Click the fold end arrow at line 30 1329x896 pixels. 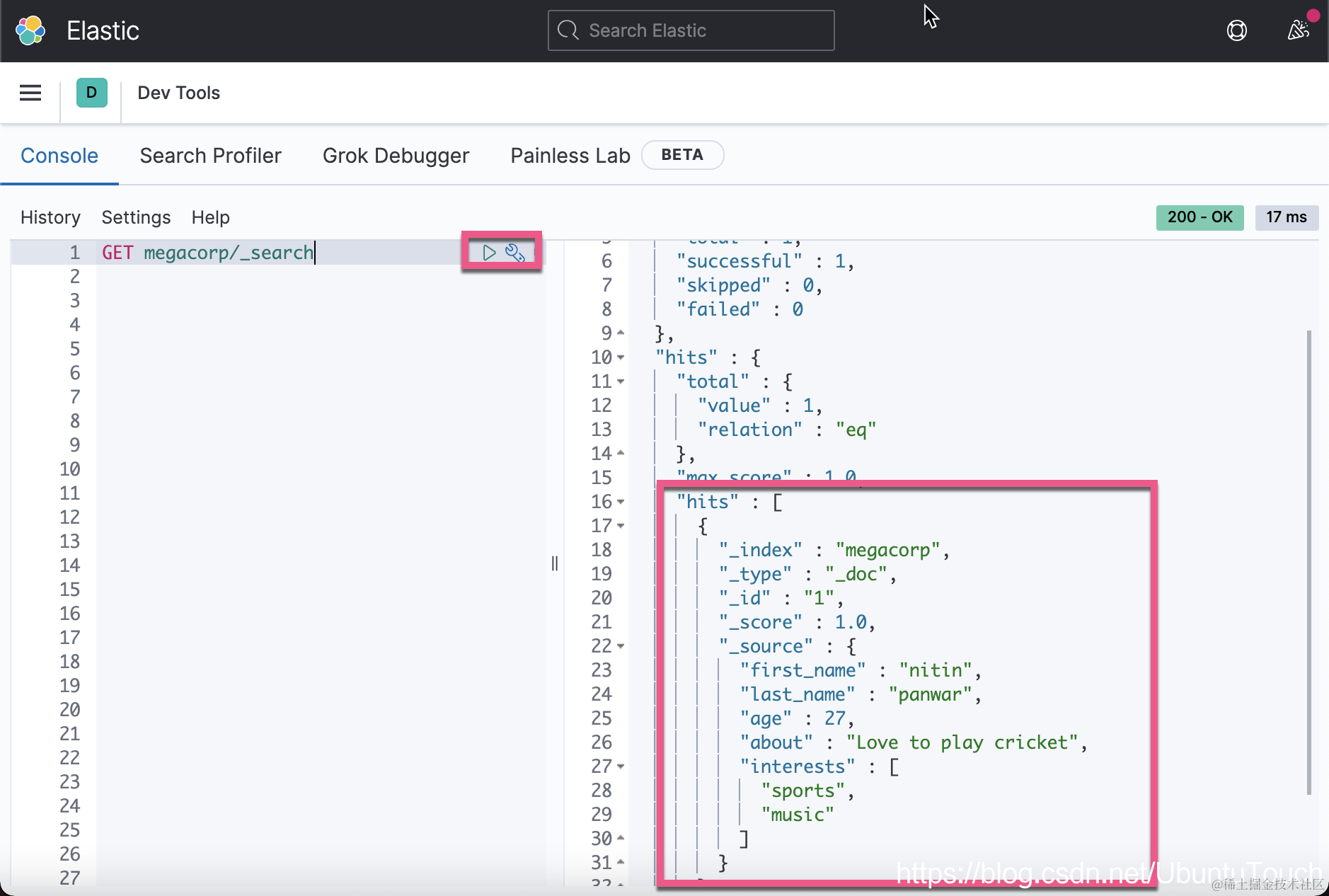[x=621, y=838]
